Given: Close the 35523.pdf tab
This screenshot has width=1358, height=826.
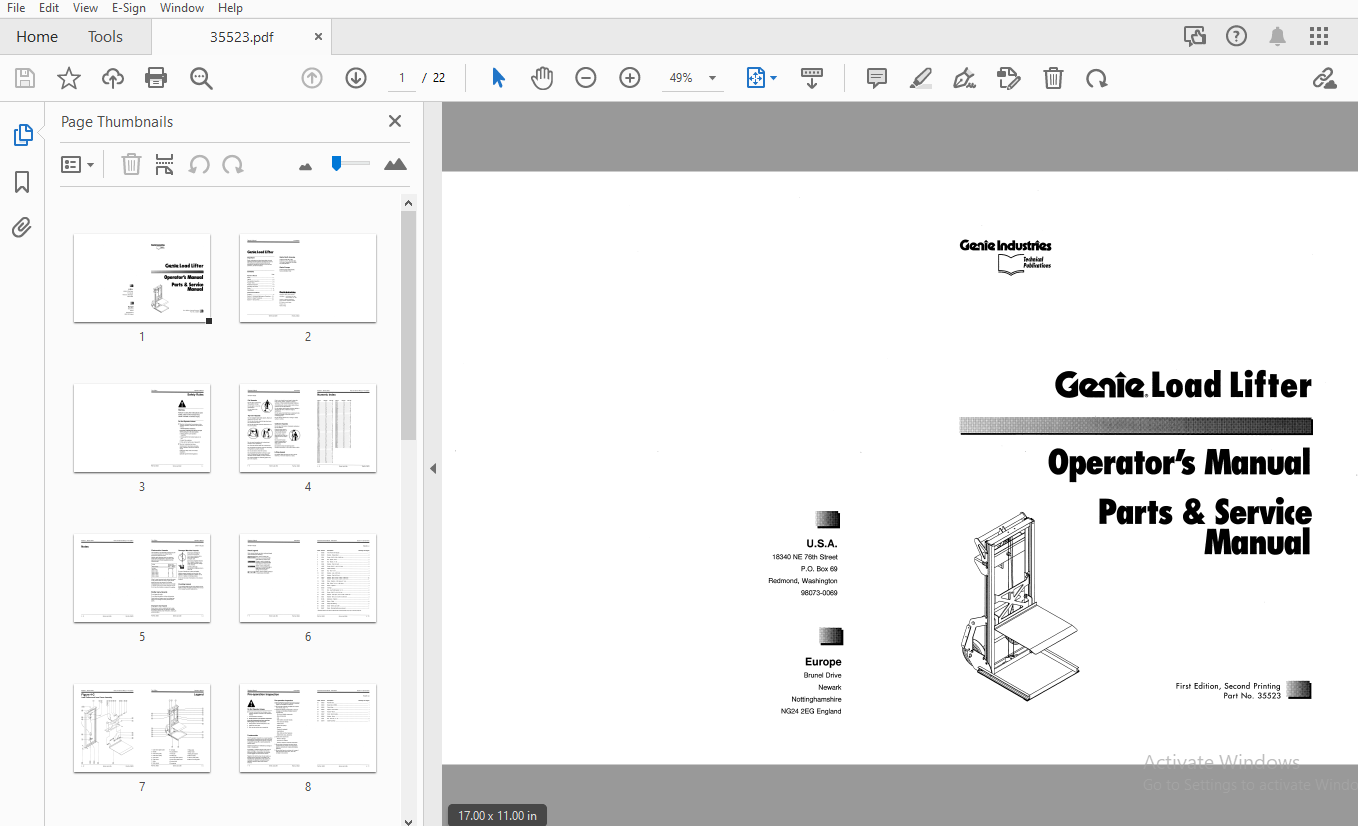Looking at the screenshot, I should click(x=318, y=37).
